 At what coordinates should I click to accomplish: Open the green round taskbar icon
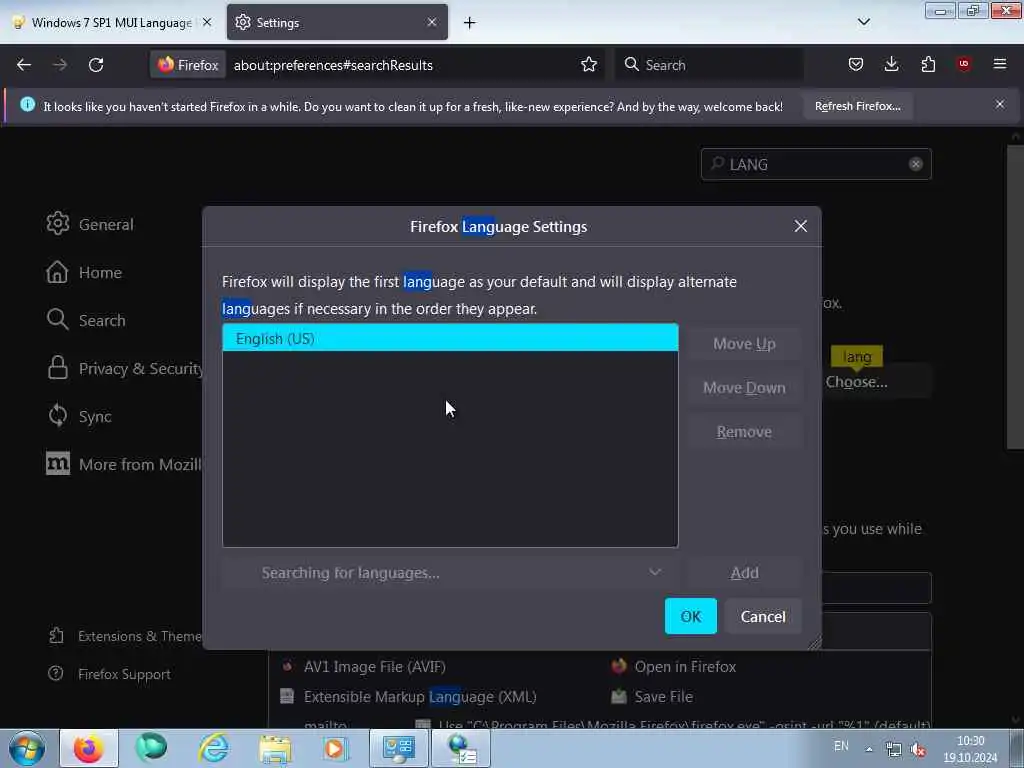151,748
